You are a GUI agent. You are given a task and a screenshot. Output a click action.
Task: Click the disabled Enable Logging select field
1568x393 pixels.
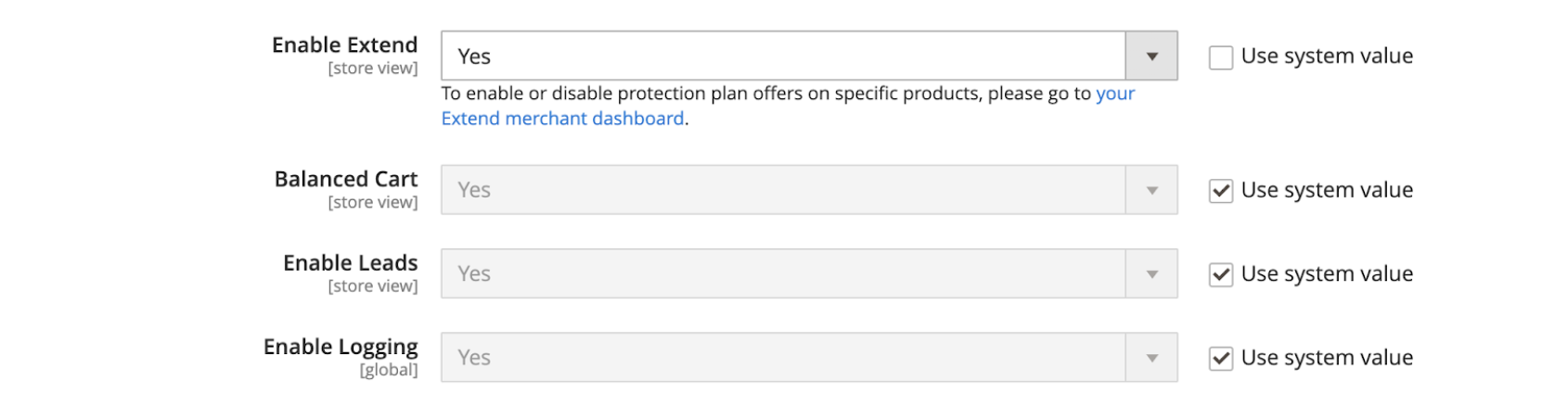pos(782,358)
